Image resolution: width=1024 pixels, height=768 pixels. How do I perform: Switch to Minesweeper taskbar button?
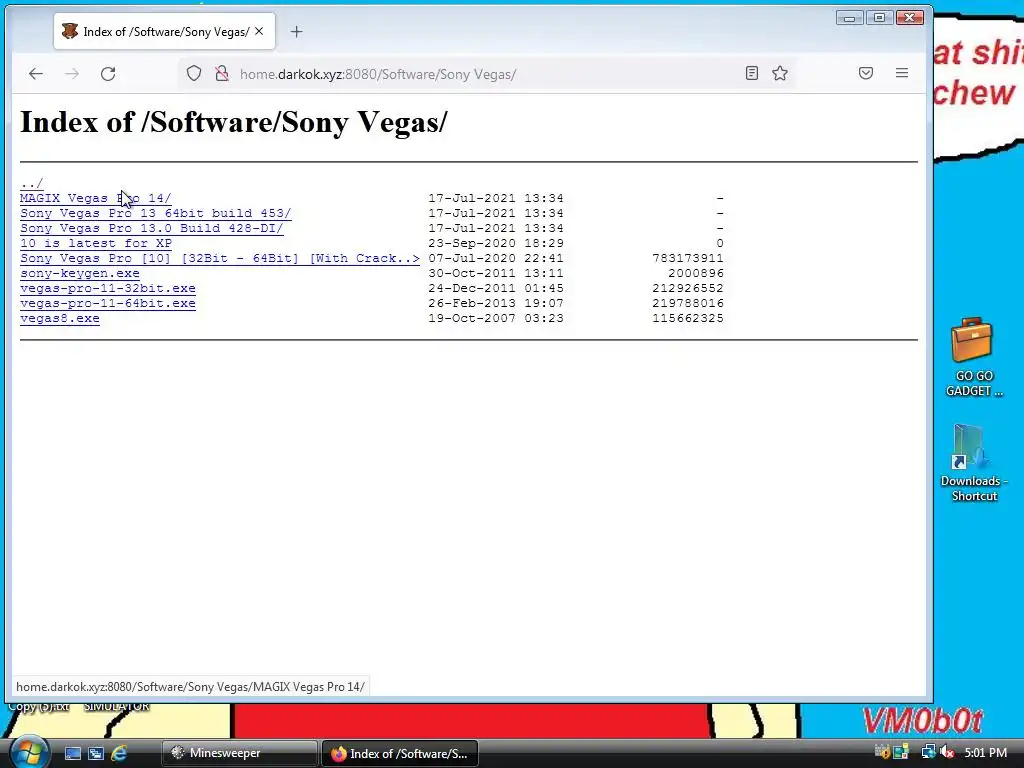[240, 753]
